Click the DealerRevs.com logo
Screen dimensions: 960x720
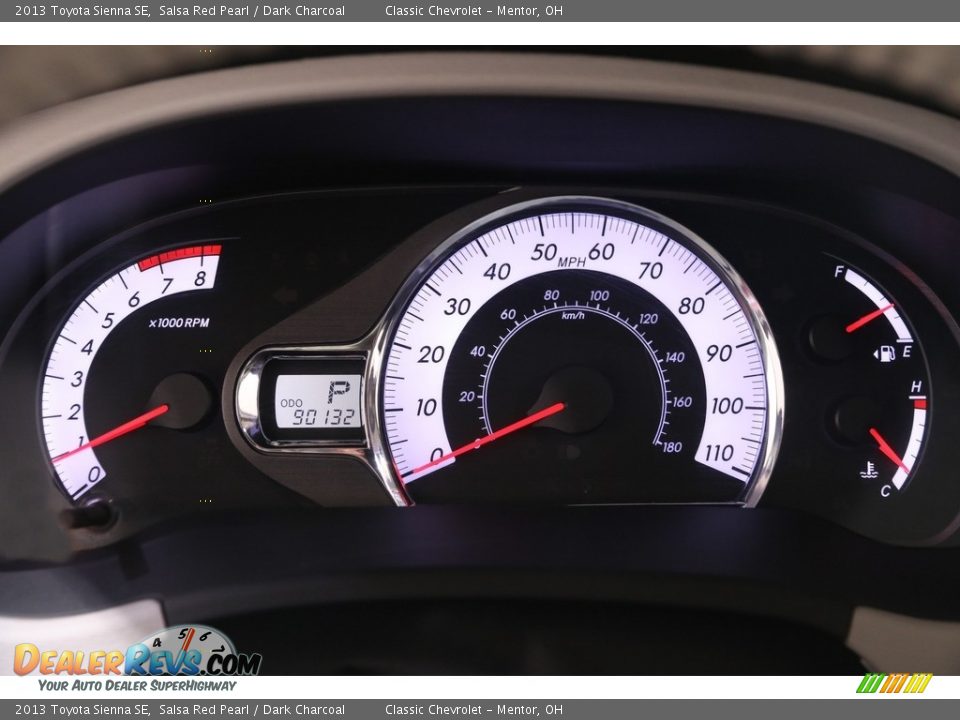point(138,658)
